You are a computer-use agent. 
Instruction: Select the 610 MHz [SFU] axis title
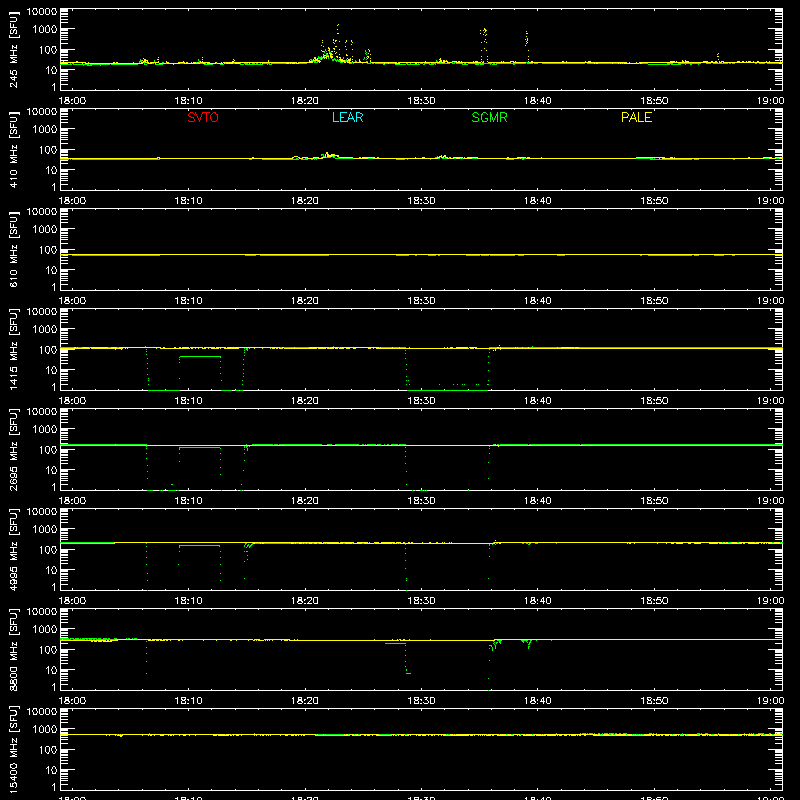14,249
